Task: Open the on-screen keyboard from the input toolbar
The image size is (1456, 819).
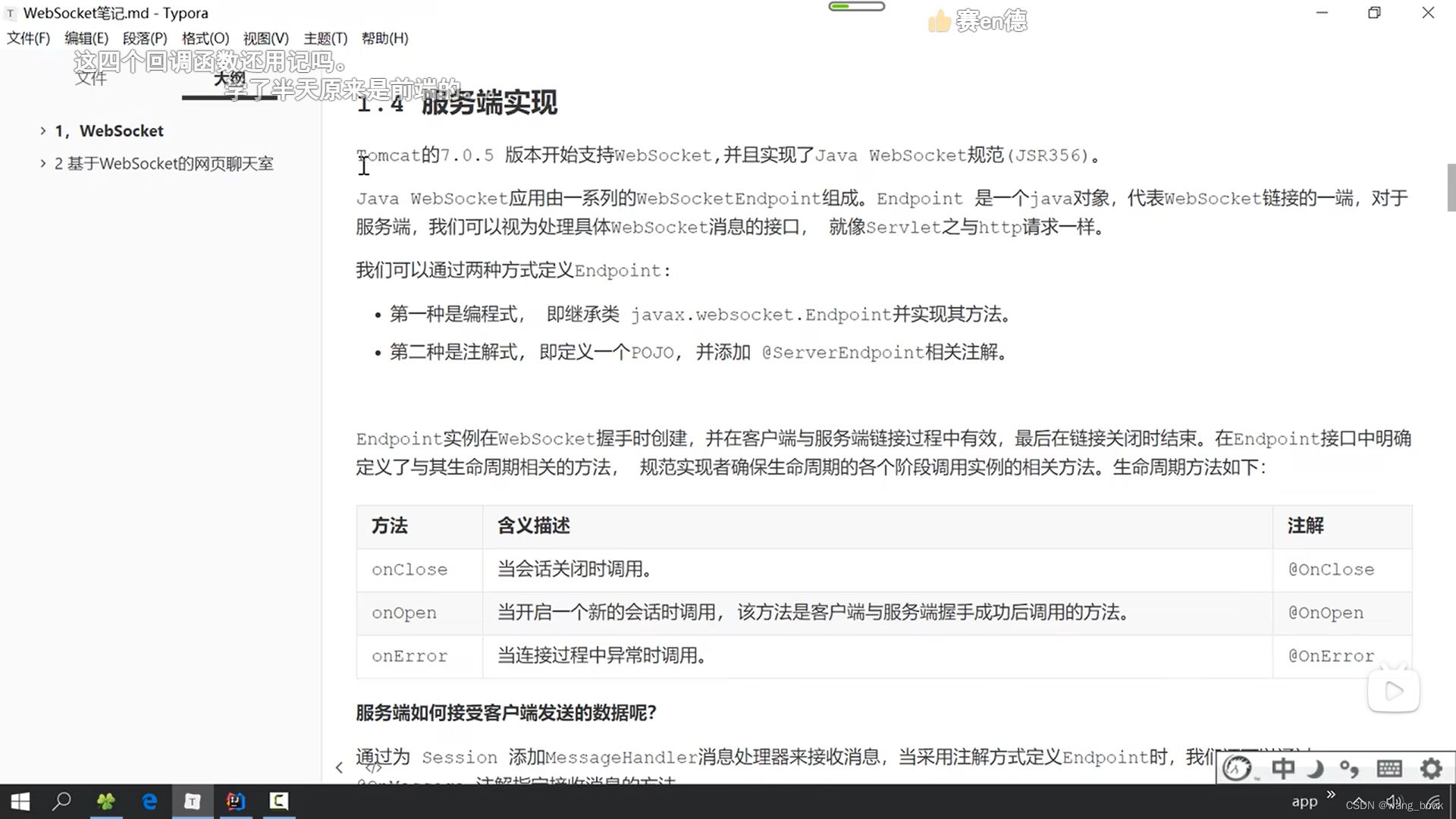Action: [x=1389, y=768]
